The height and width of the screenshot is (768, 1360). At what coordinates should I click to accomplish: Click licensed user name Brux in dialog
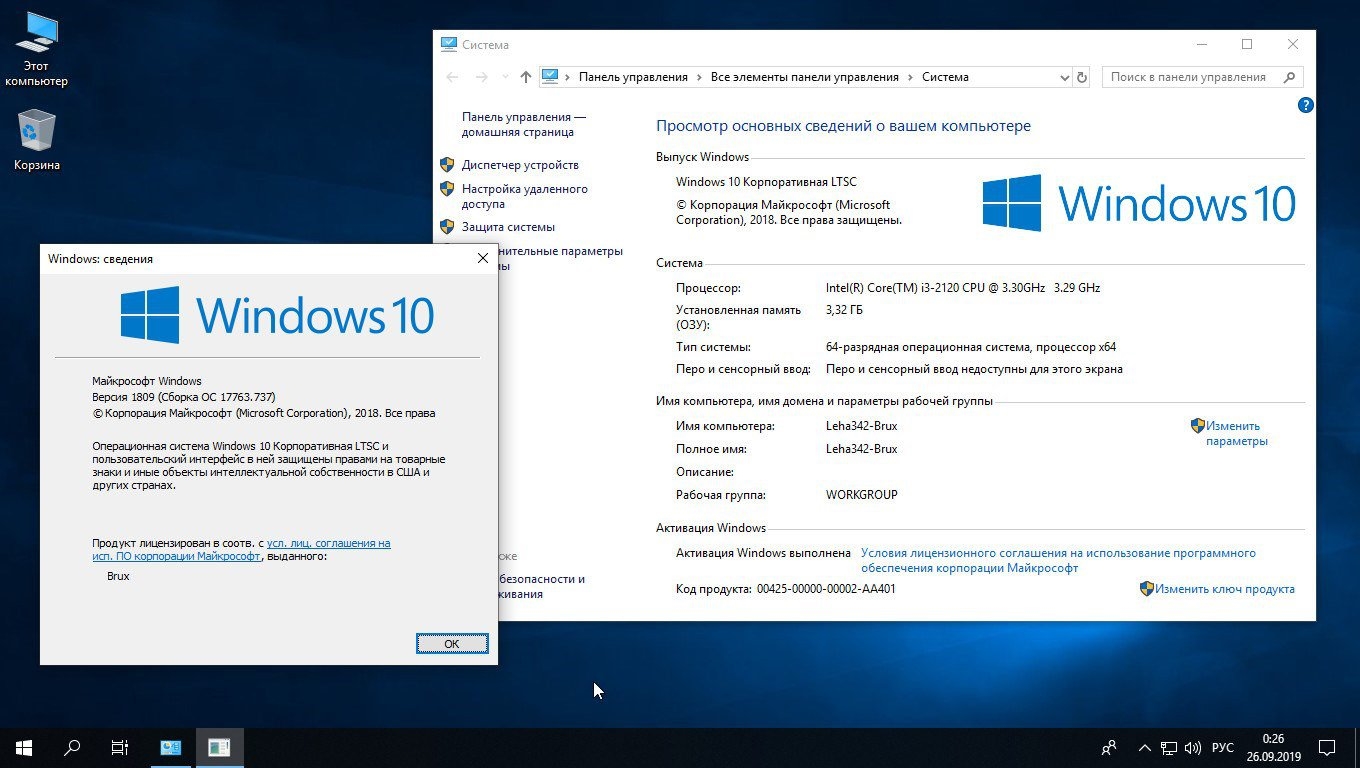click(118, 576)
